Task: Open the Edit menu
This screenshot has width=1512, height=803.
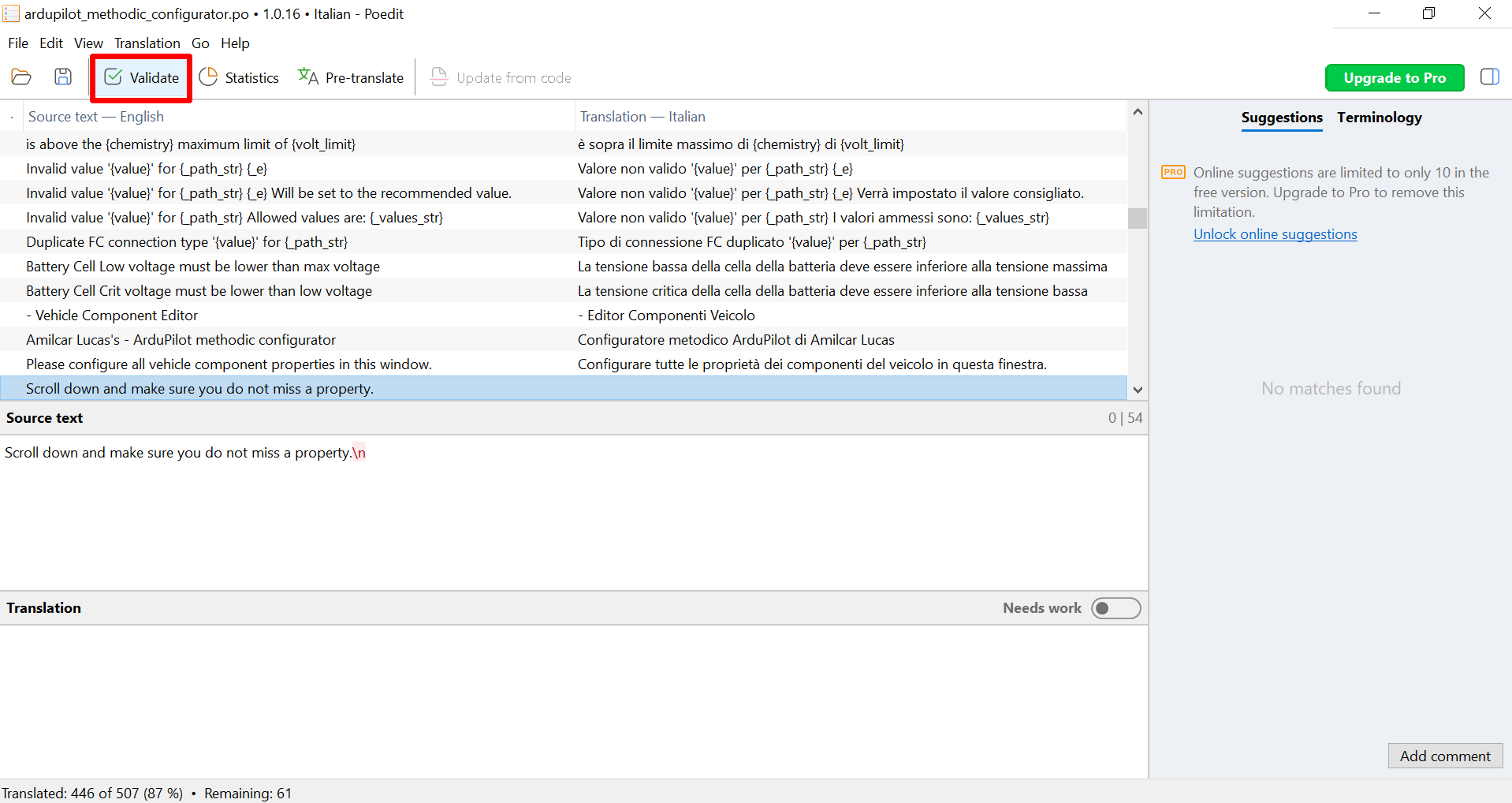Action: click(x=51, y=43)
